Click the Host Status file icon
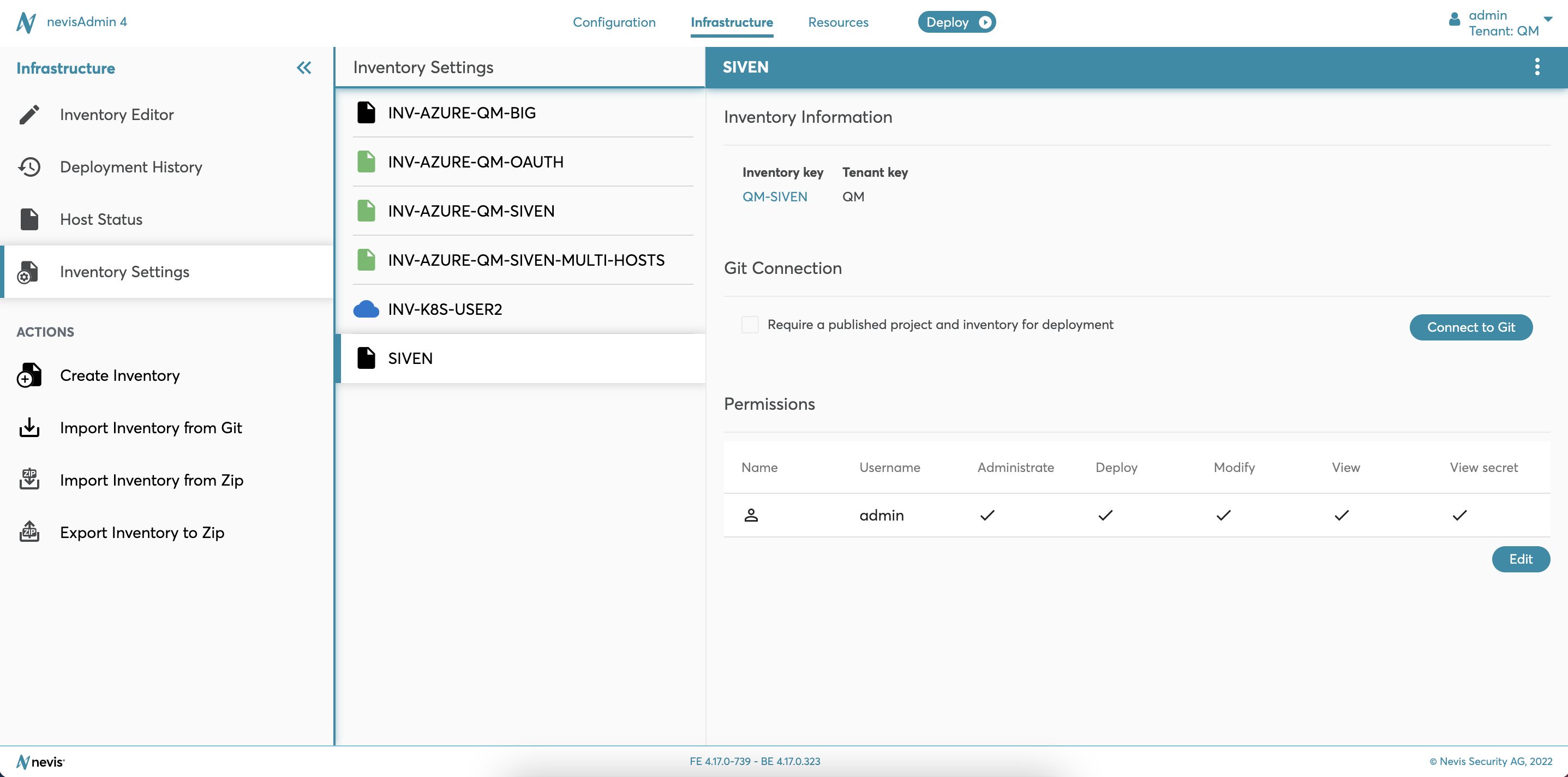This screenshot has width=1568, height=777. [x=28, y=219]
